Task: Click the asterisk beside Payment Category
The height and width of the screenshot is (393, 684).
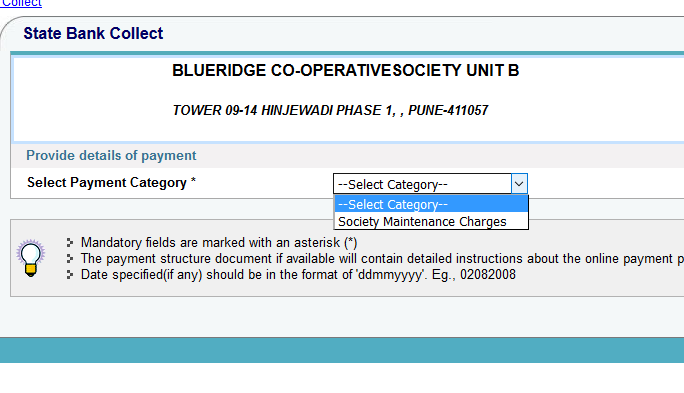Action: coord(193,181)
